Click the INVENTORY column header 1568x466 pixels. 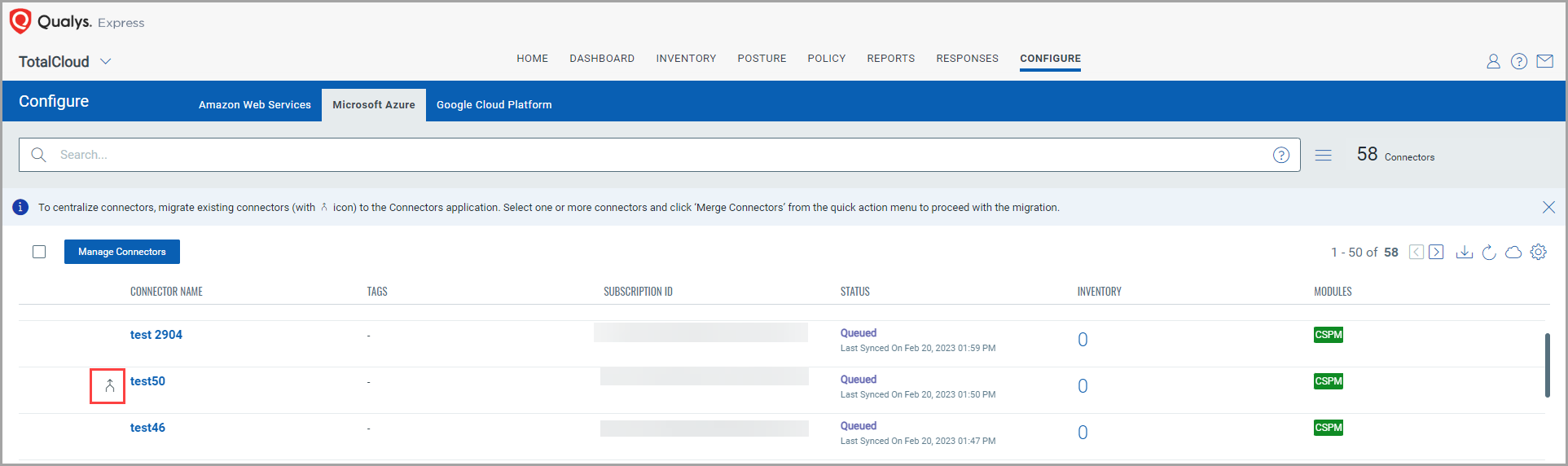coord(1099,292)
